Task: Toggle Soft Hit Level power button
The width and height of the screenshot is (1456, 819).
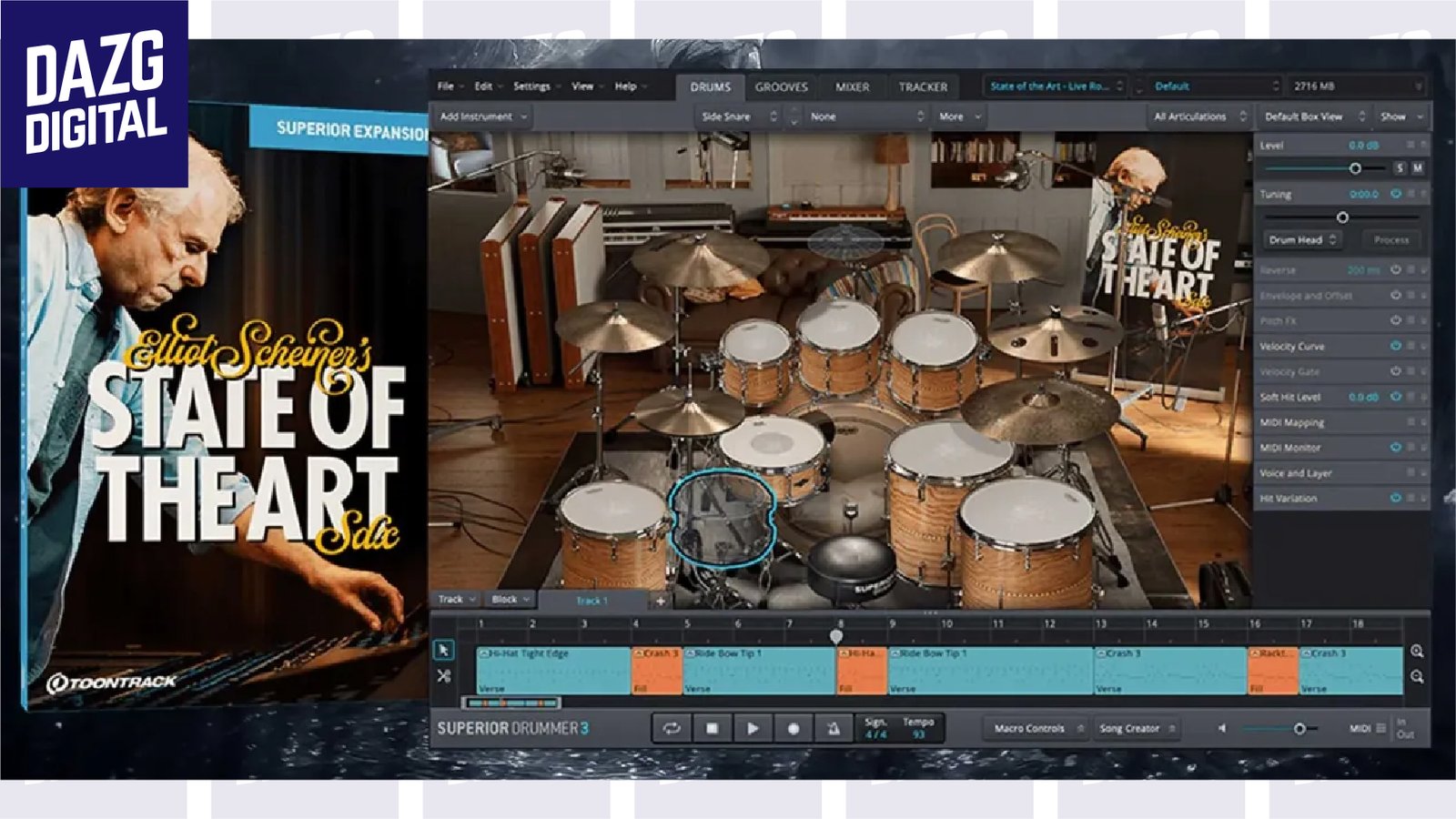Action: point(1395,397)
